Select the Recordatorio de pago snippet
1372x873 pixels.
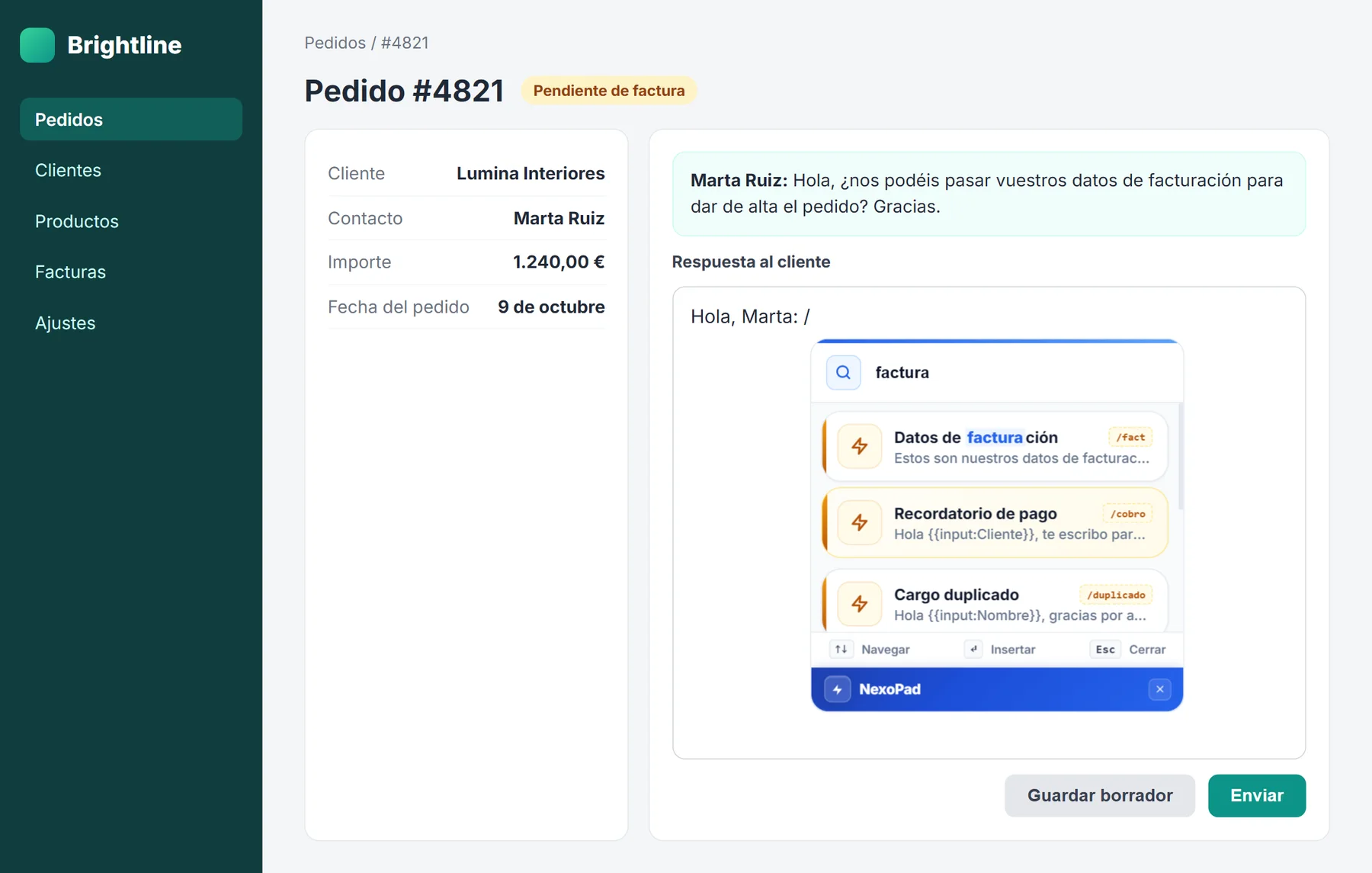pyautogui.click(x=995, y=522)
